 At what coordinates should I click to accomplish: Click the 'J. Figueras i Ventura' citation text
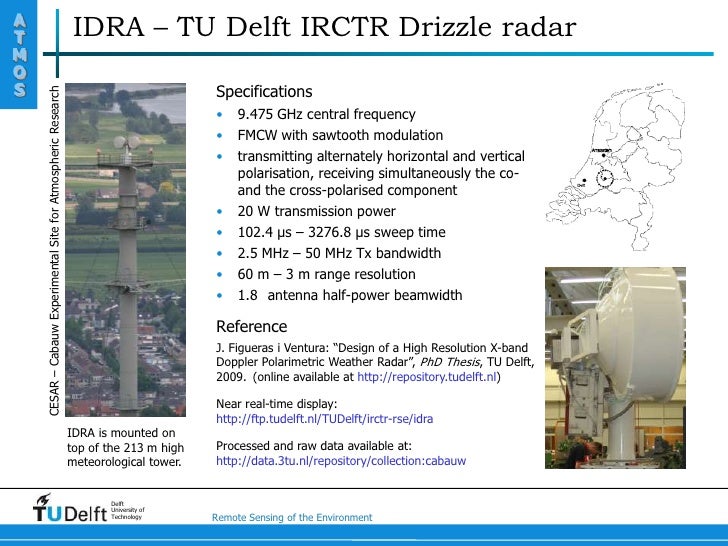tap(375, 362)
